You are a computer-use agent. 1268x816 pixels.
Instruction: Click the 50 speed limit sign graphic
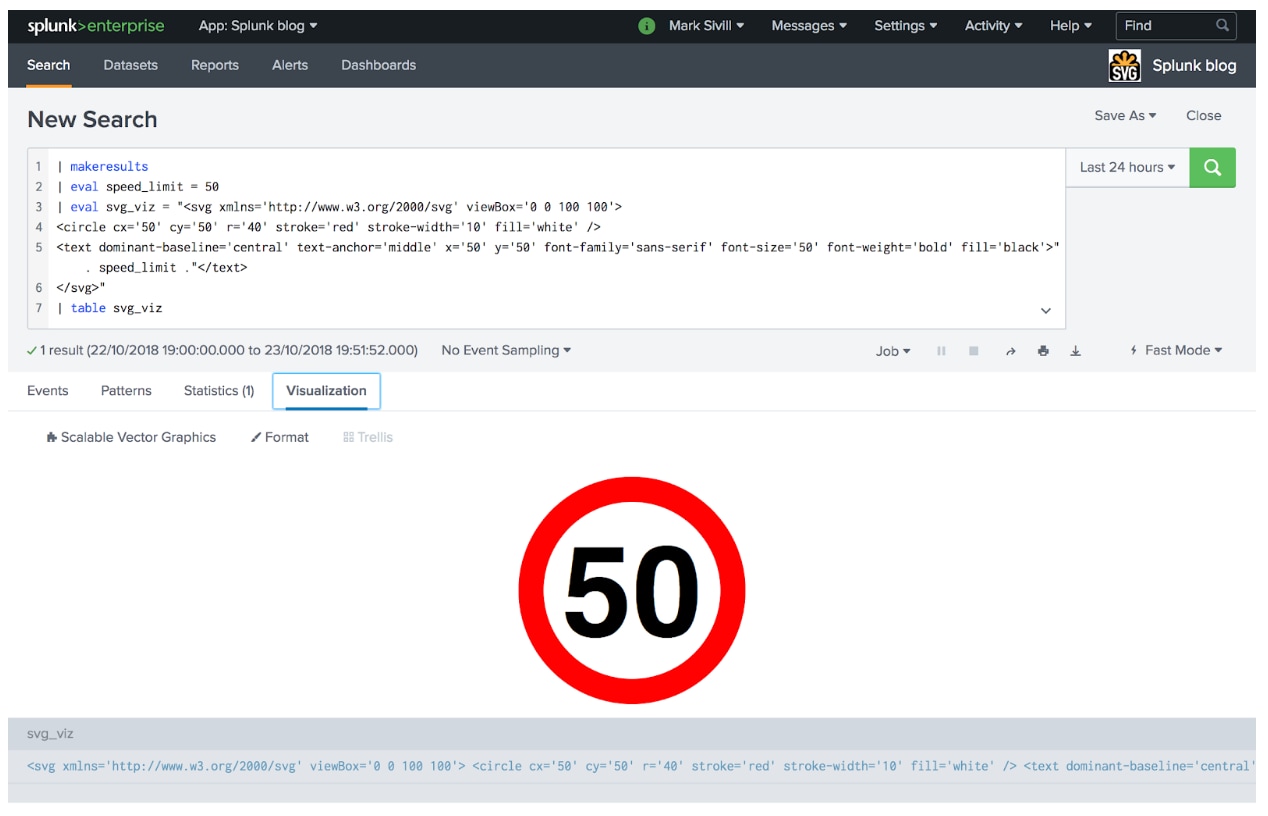(632, 590)
